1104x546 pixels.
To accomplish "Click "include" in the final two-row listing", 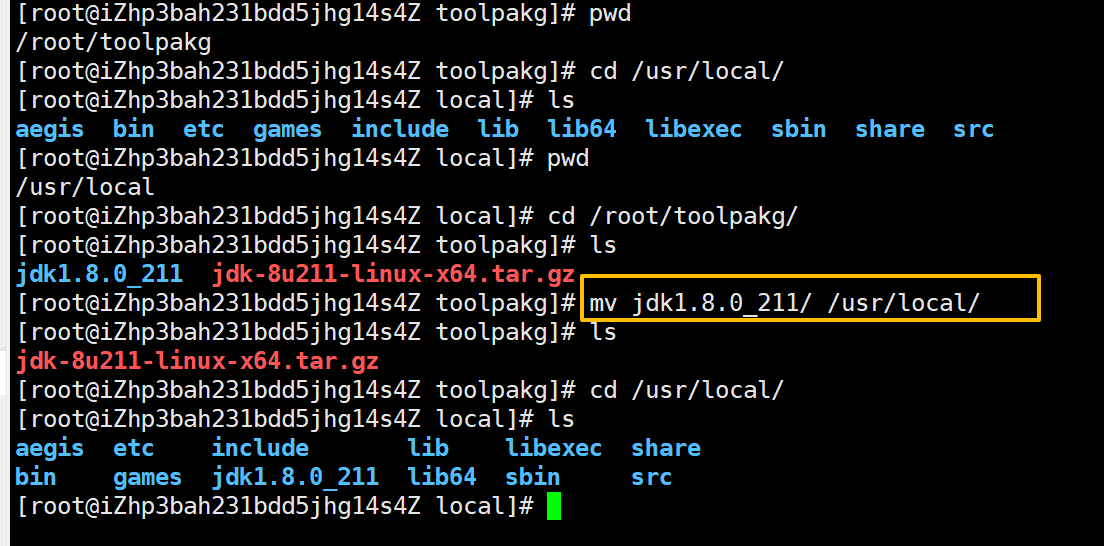I will pos(260,448).
